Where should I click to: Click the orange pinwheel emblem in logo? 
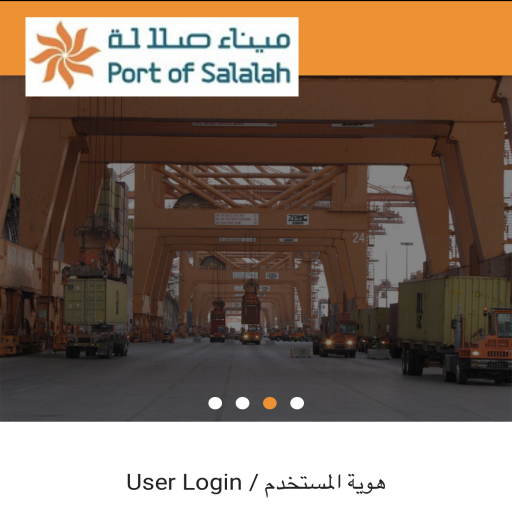(64, 55)
